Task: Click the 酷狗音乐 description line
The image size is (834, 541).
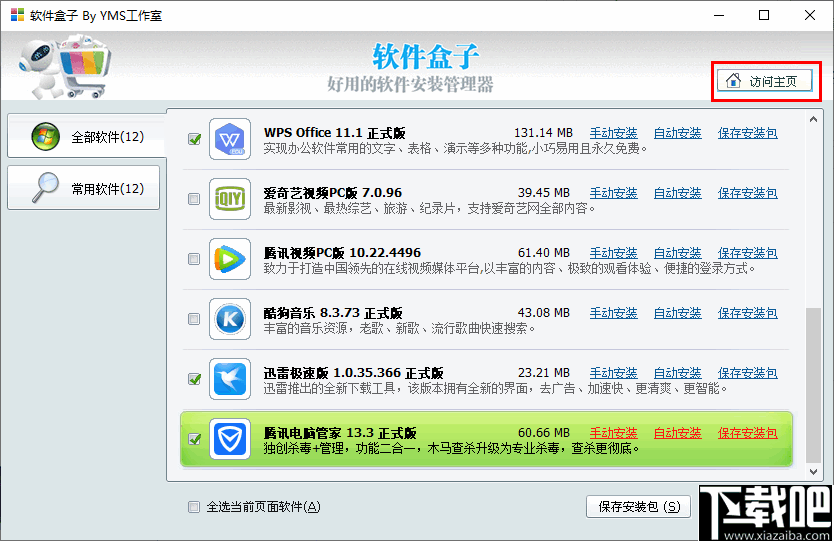Action: point(399,329)
